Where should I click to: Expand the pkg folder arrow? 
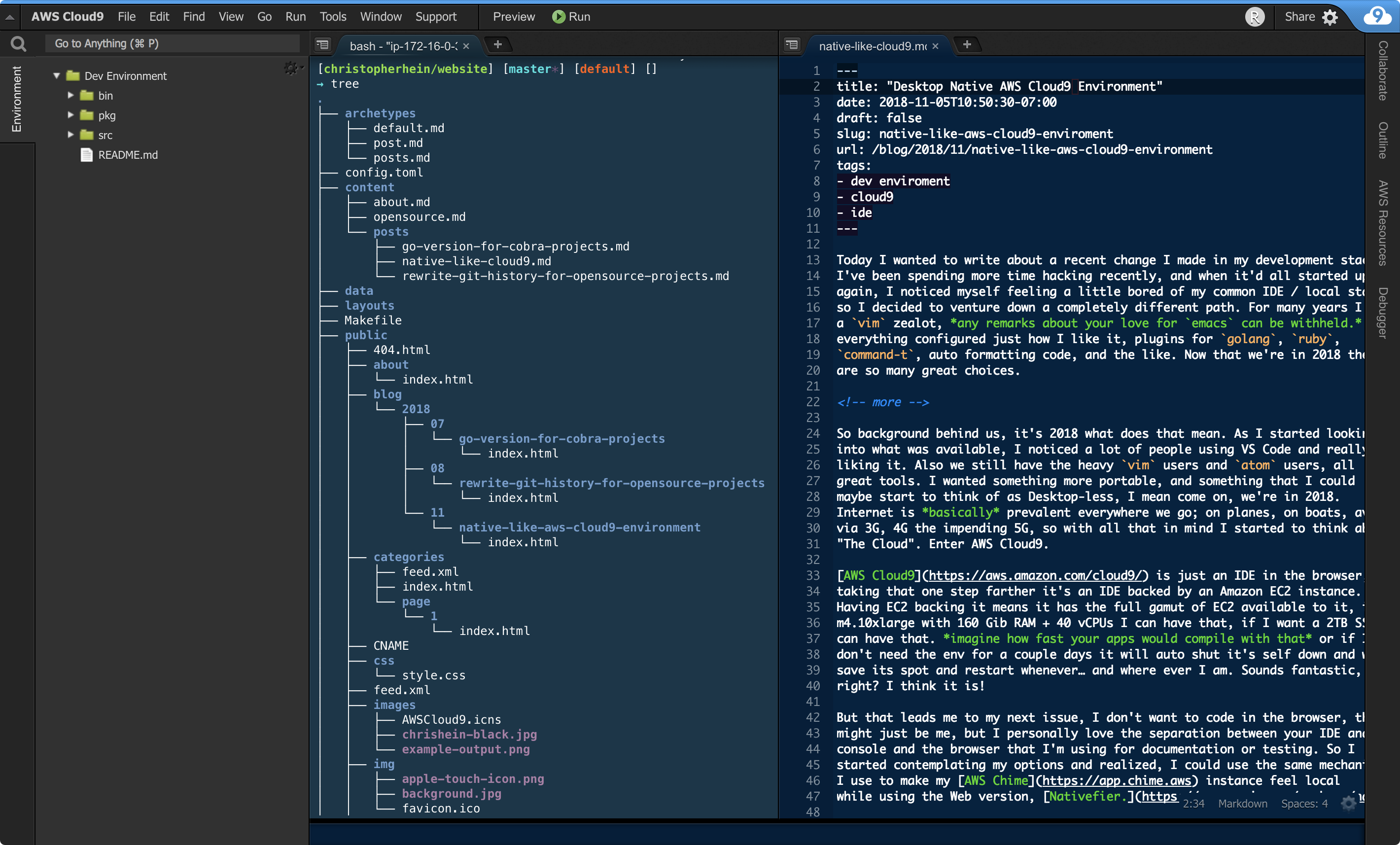[70, 115]
